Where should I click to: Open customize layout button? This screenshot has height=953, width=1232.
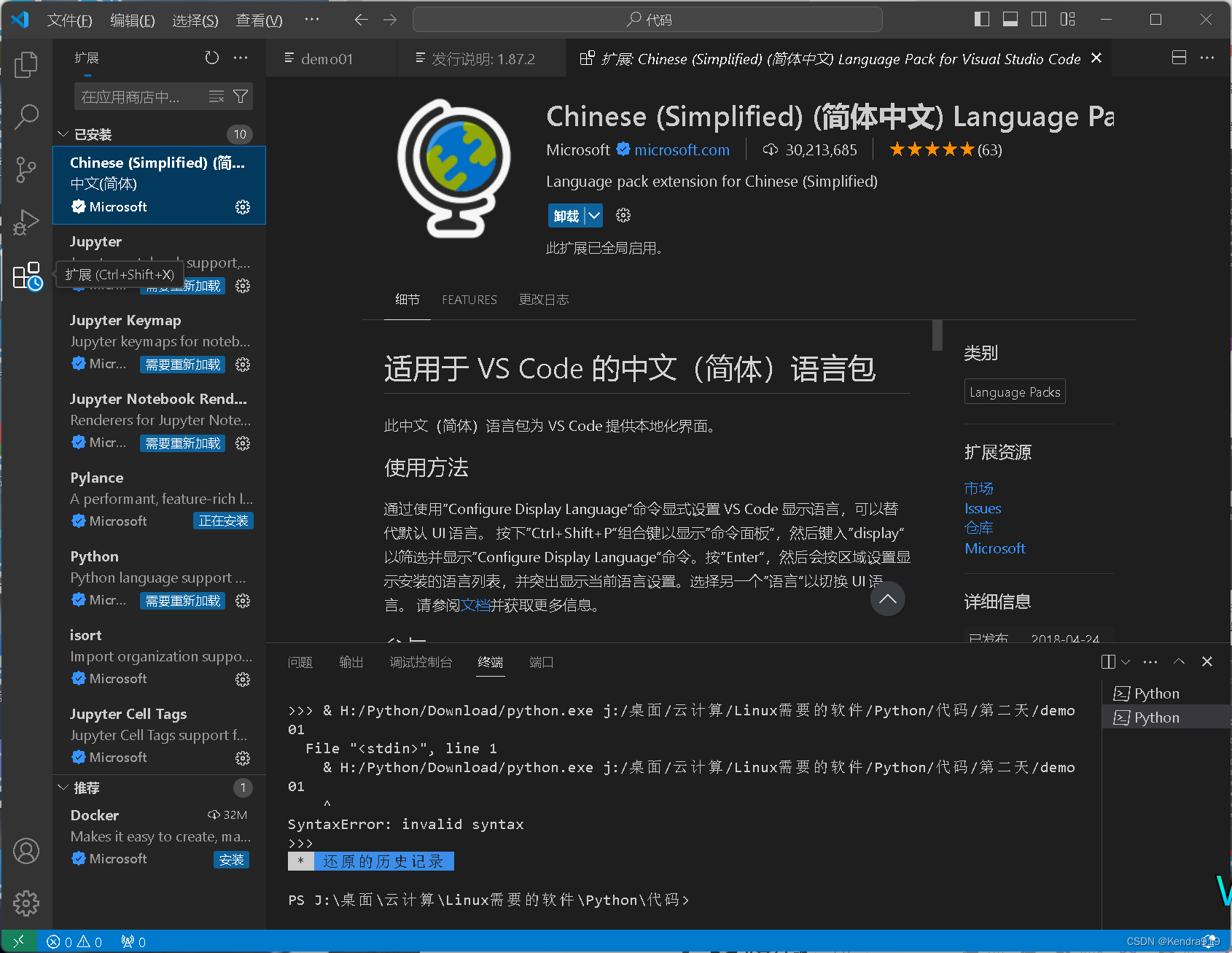click(1068, 20)
